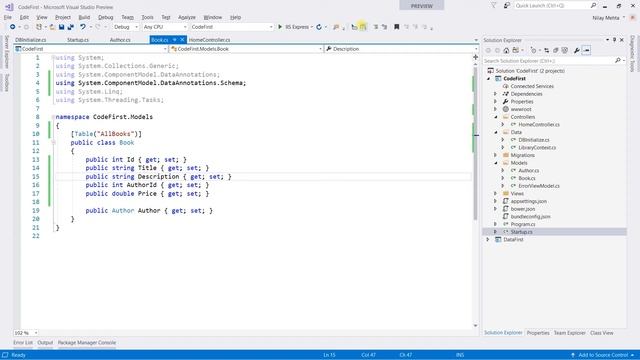The height and width of the screenshot is (360, 640).
Task: Open the CodeFirst startup project dropdown
Action: click(x=232, y=27)
